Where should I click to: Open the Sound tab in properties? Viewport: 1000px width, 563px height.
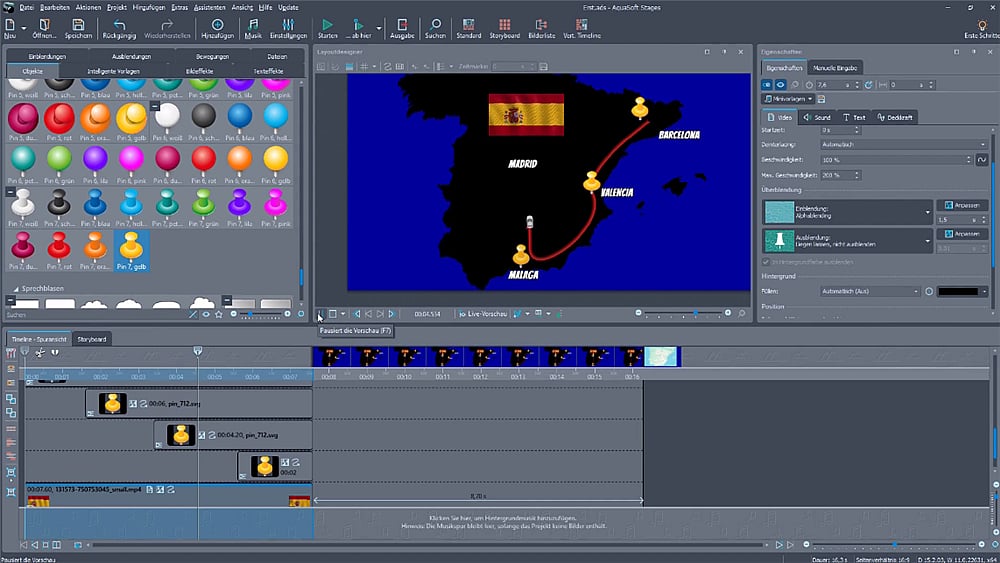click(x=816, y=117)
